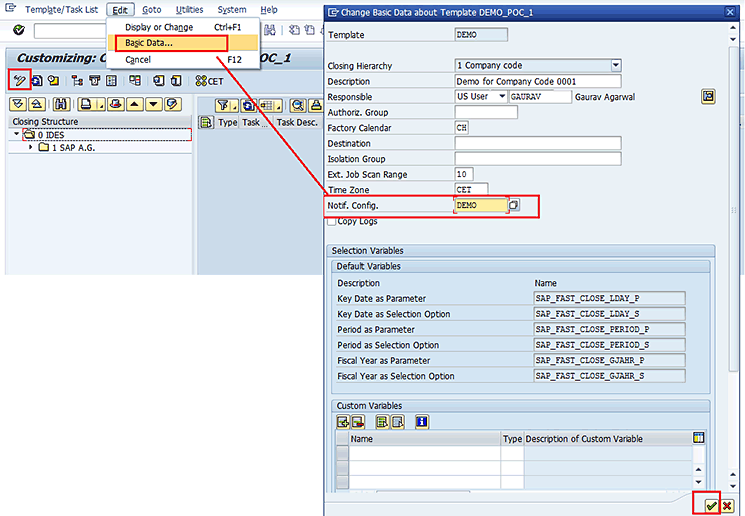Click the Display/Change pencil toolbar icon
The image size is (745, 516).
coord(18,80)
